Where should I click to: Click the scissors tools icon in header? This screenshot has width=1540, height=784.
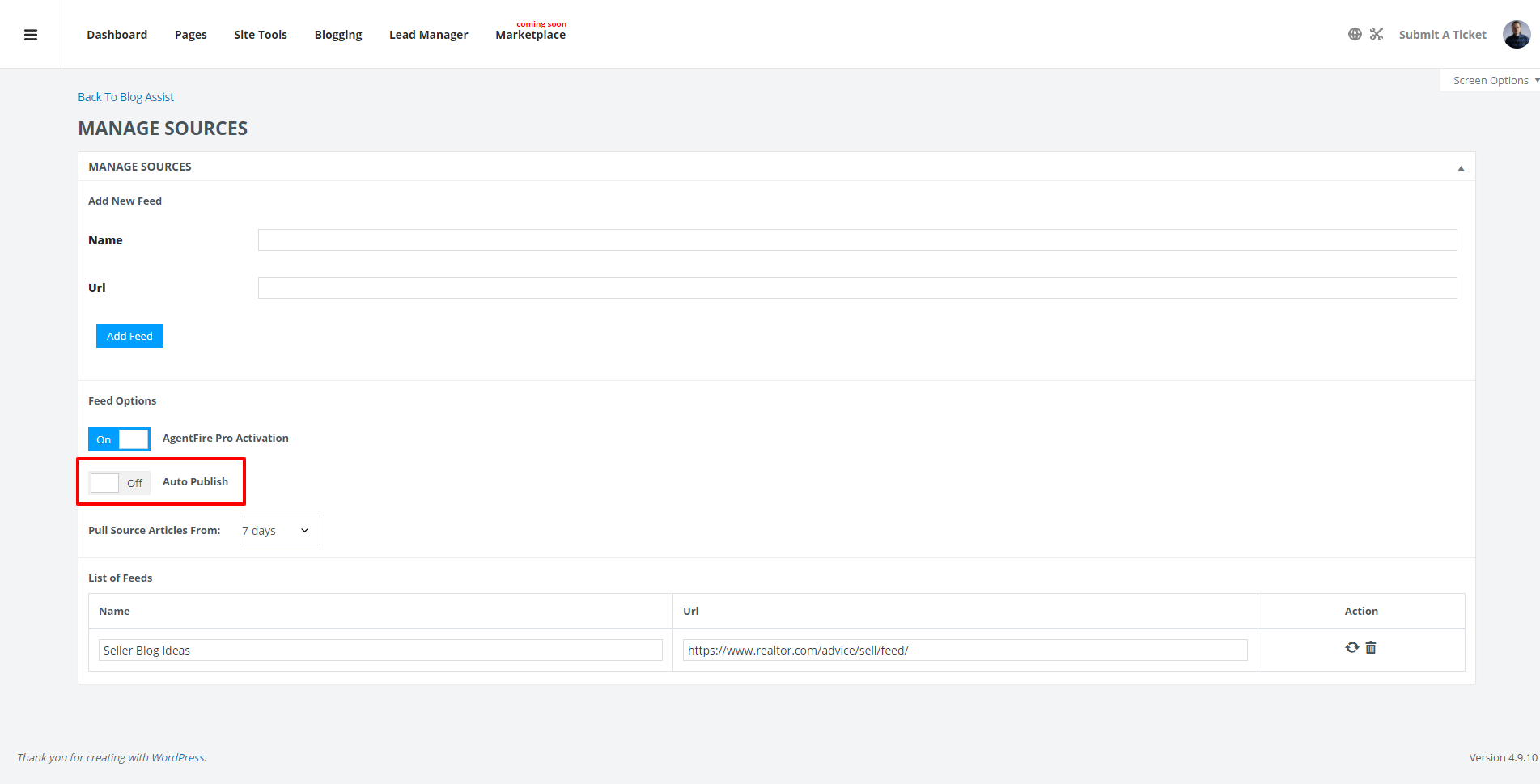click(1377, 34)
